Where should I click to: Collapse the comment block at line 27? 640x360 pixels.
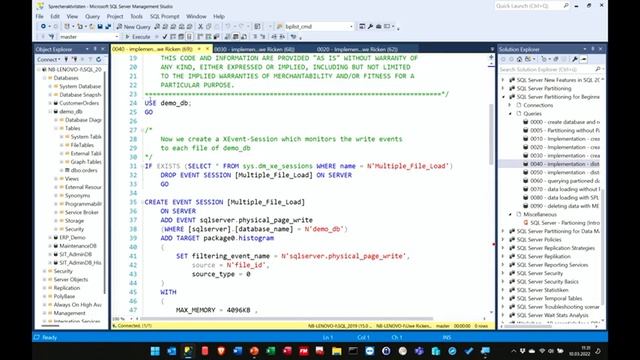142,130
